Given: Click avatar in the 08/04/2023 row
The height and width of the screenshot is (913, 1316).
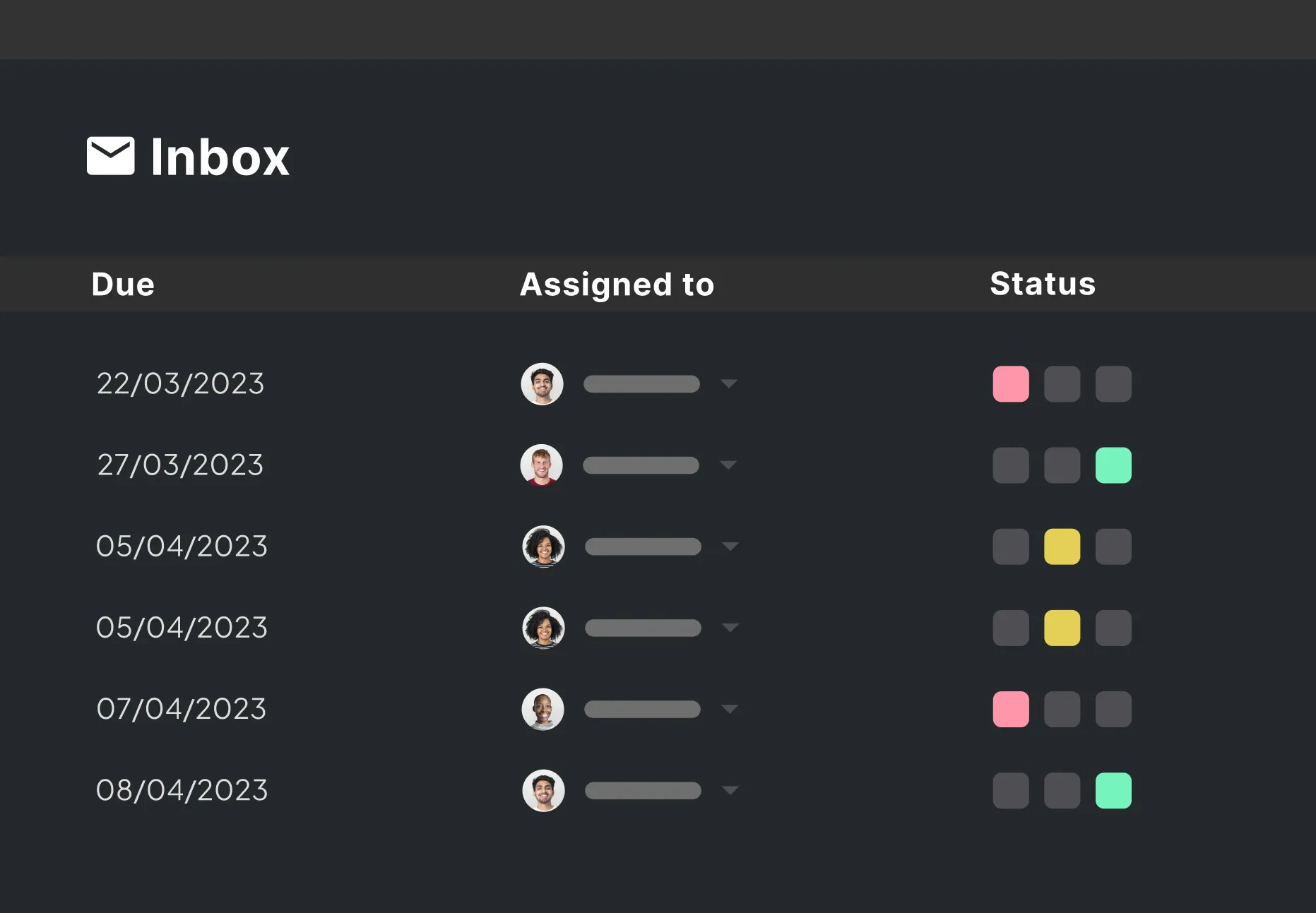Looking at the screenshot, I should click(x=543, y=790).
